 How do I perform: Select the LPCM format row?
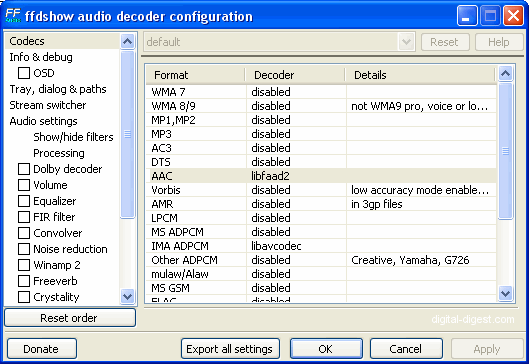[321, 218]
